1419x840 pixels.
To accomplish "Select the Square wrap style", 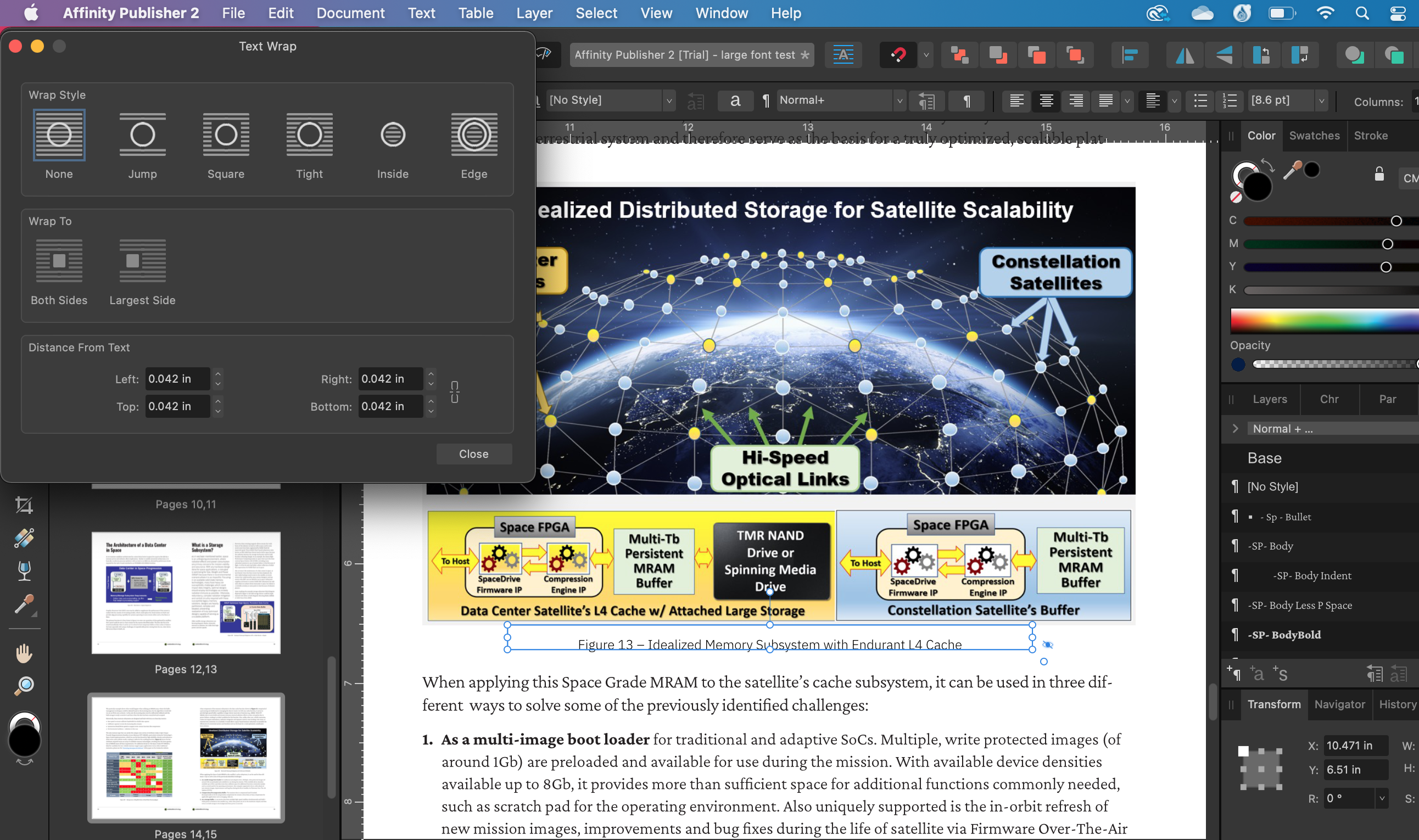I will (x=226, y=135).
